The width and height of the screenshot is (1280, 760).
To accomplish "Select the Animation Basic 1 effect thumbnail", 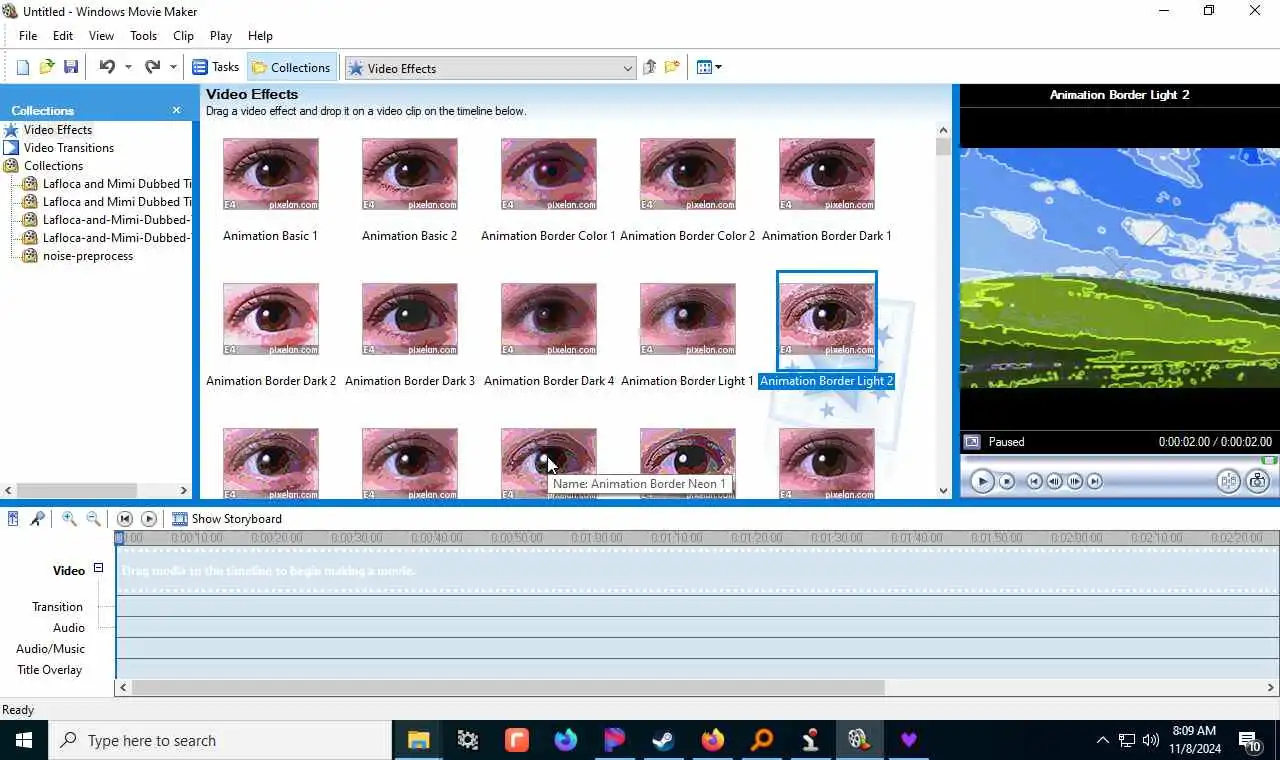I will coord(270,174).
